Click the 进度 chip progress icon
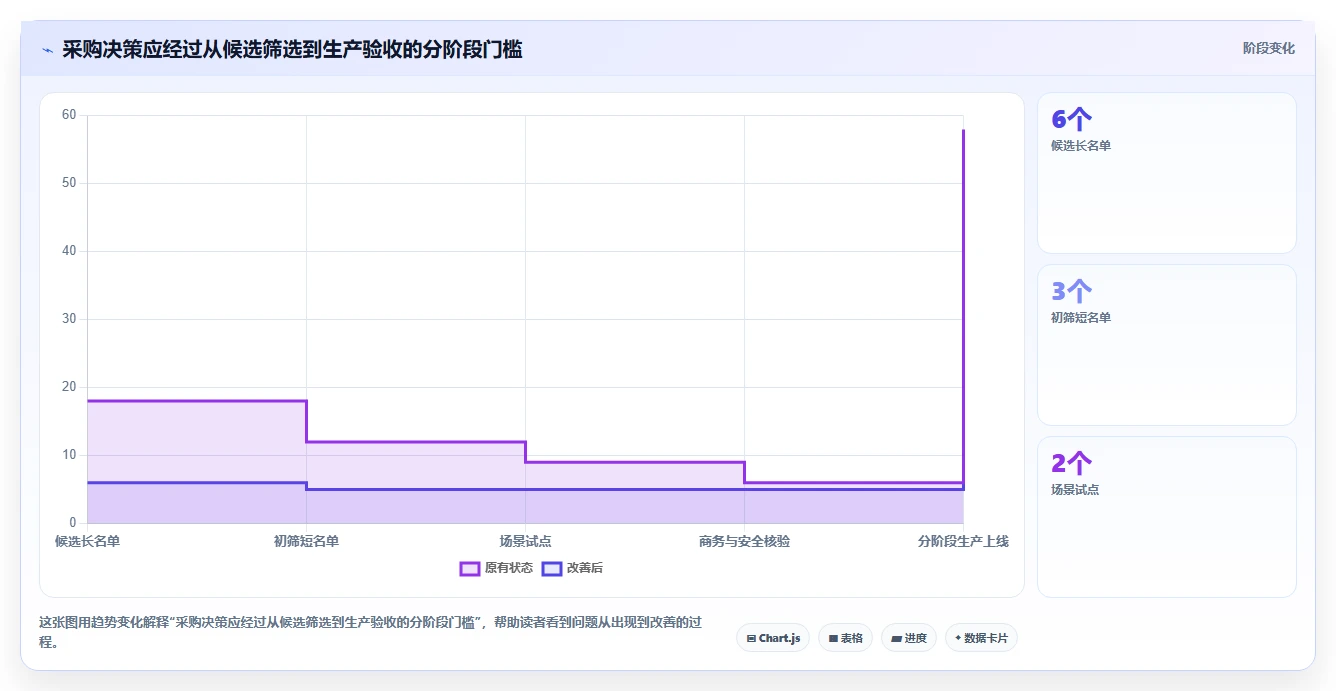 click(896, 638)
